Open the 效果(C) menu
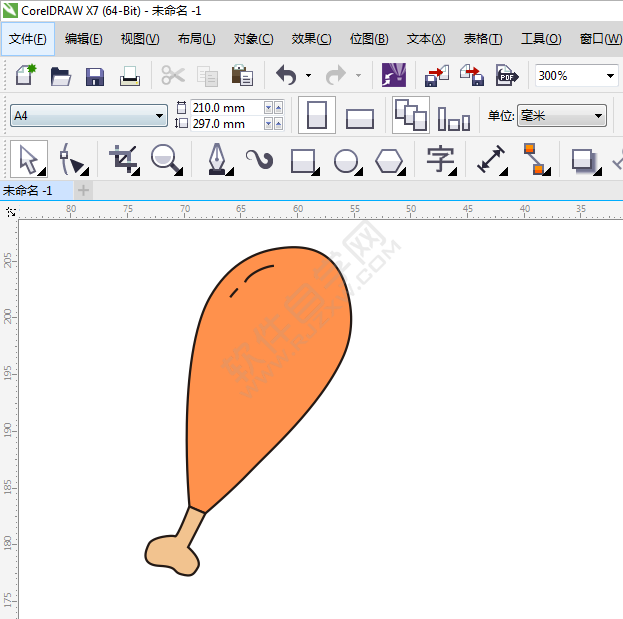 click(x=311, y=39)
